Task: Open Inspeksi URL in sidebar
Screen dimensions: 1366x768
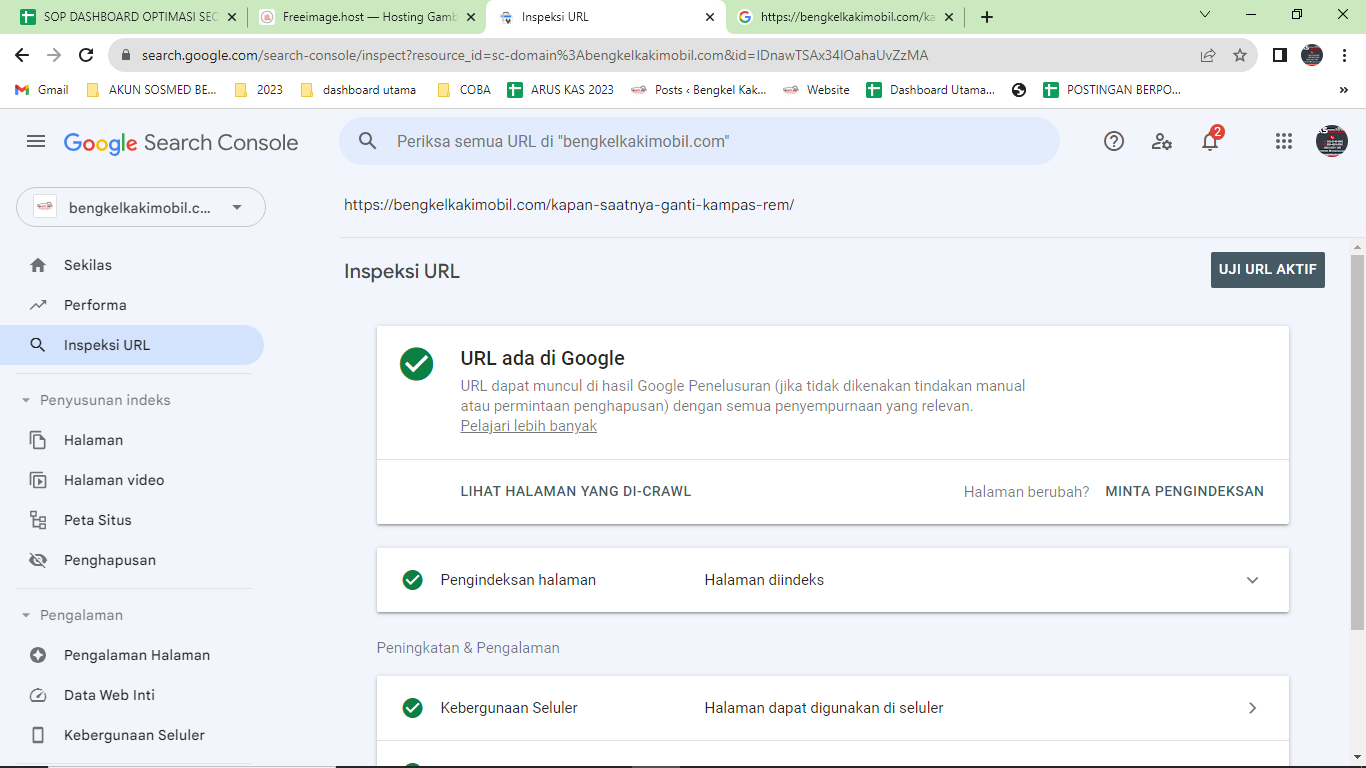Action: tap(132, 345)
